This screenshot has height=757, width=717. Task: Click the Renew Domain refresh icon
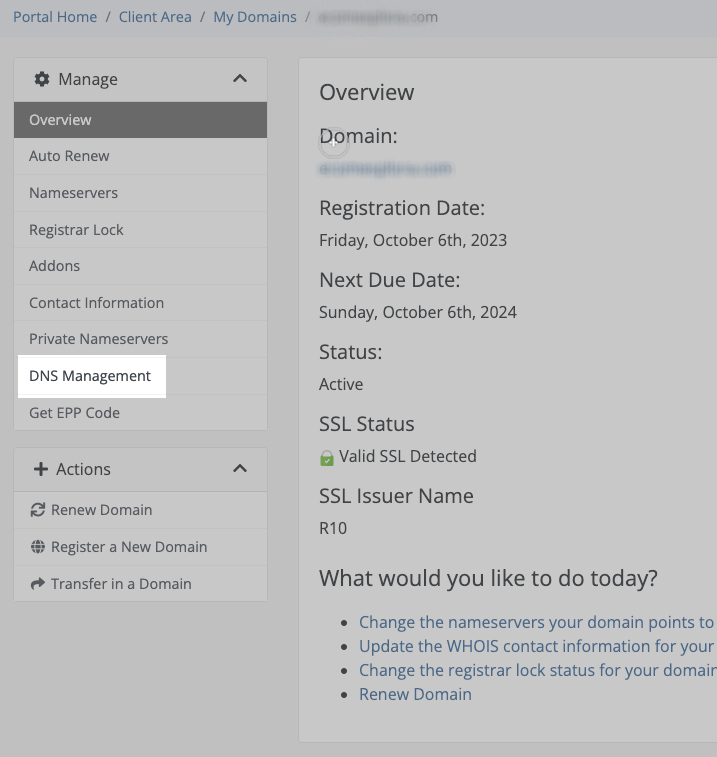(38, 510)
